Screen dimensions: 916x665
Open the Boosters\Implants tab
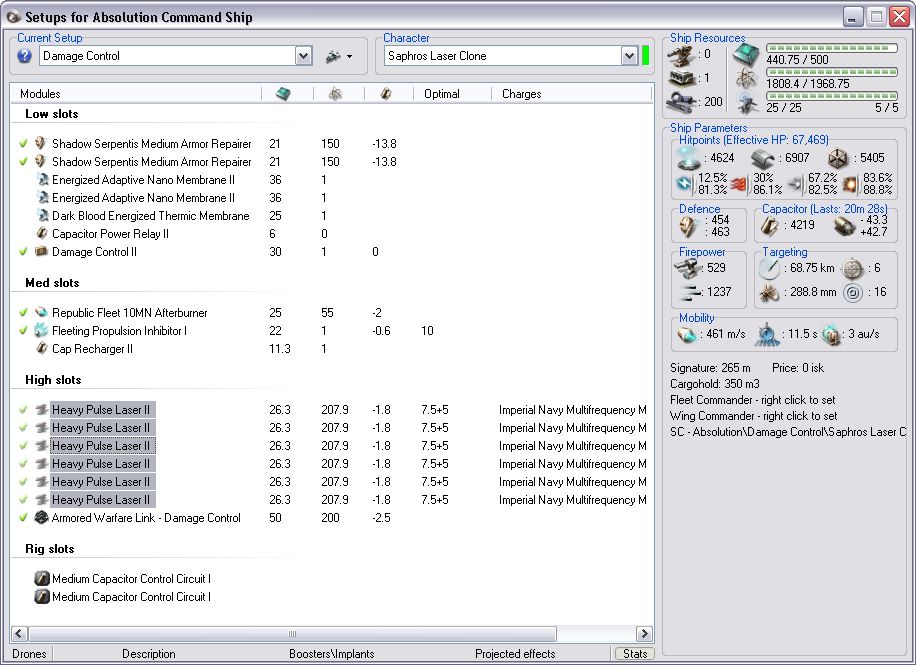pyautogui.click(x=331, y=654)
